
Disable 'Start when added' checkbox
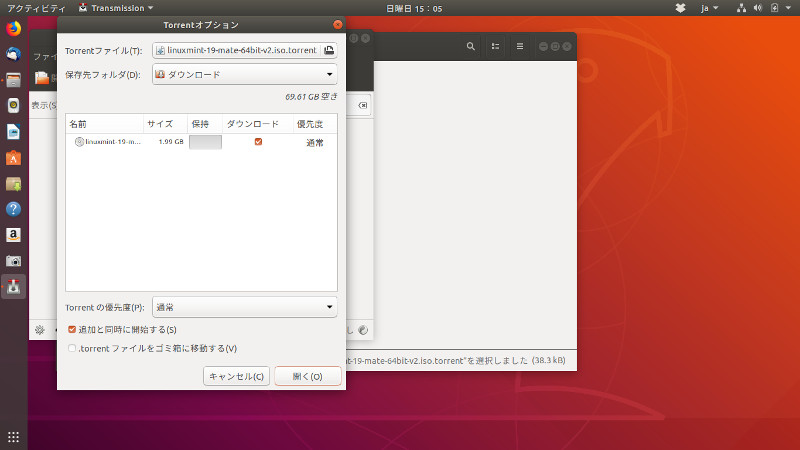pos(72,330)
